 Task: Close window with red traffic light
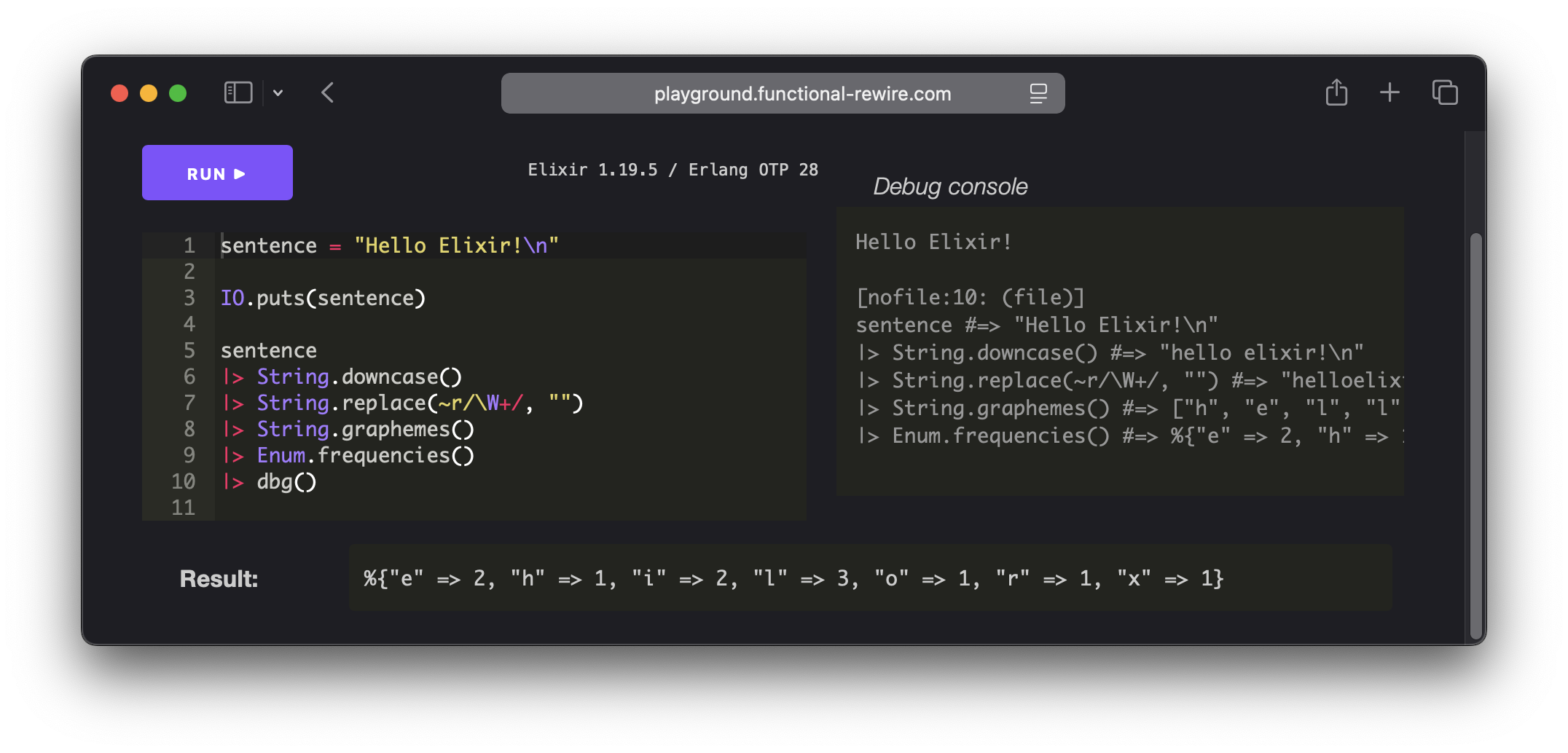[x=119, y=93]
